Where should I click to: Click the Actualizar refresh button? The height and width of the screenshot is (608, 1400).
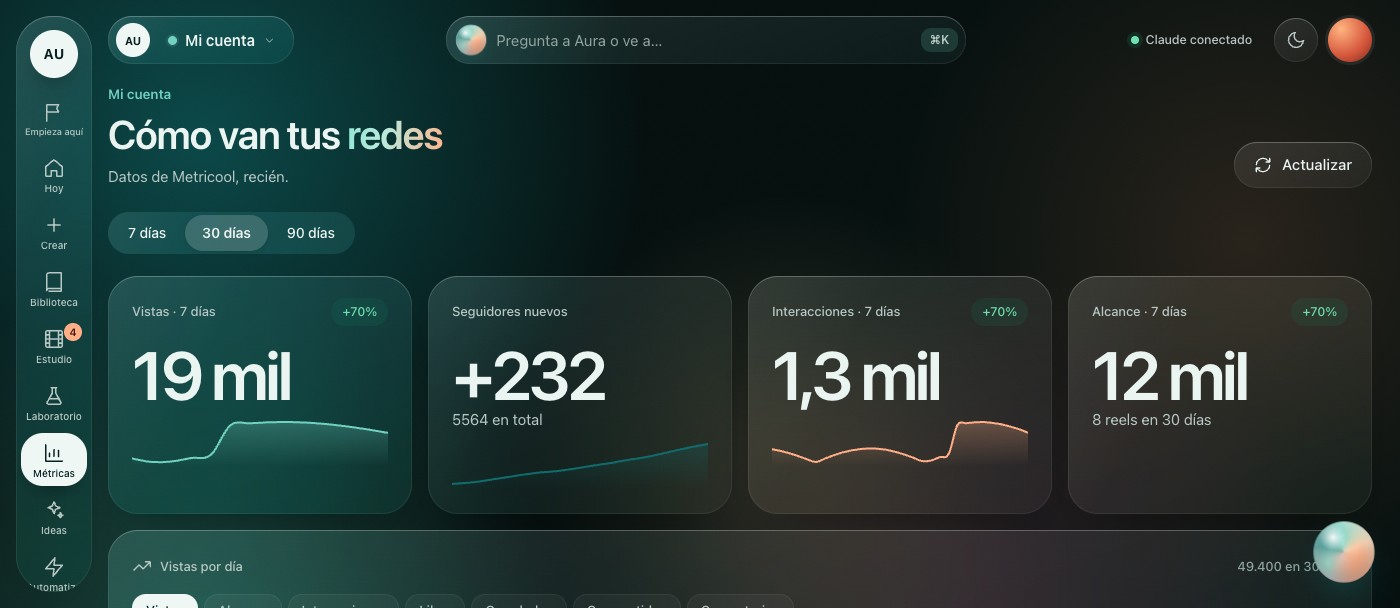click(1303, 165)
